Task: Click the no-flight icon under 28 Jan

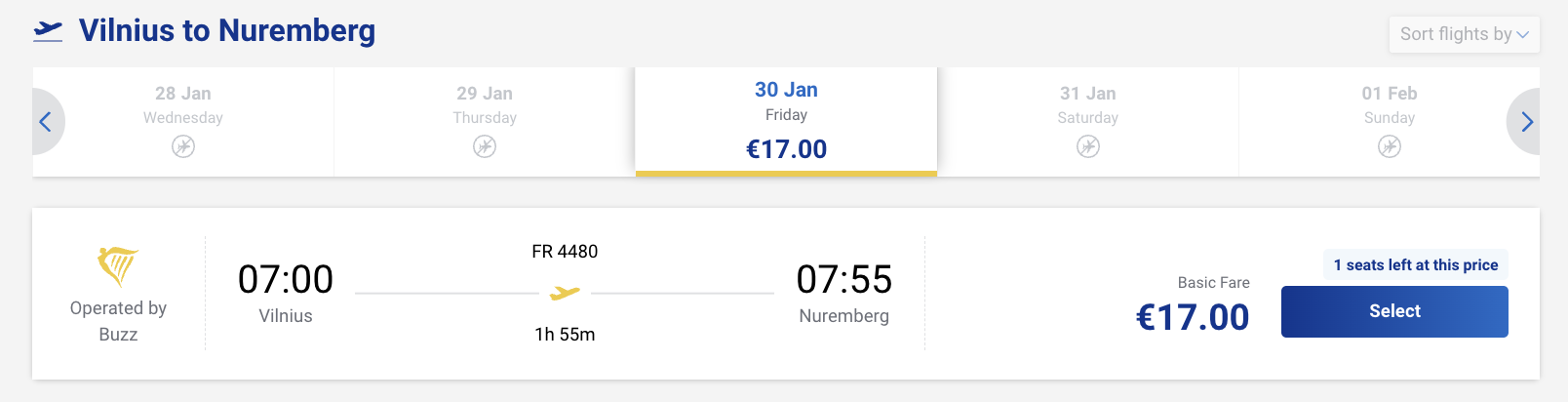Action: point(183,146)
